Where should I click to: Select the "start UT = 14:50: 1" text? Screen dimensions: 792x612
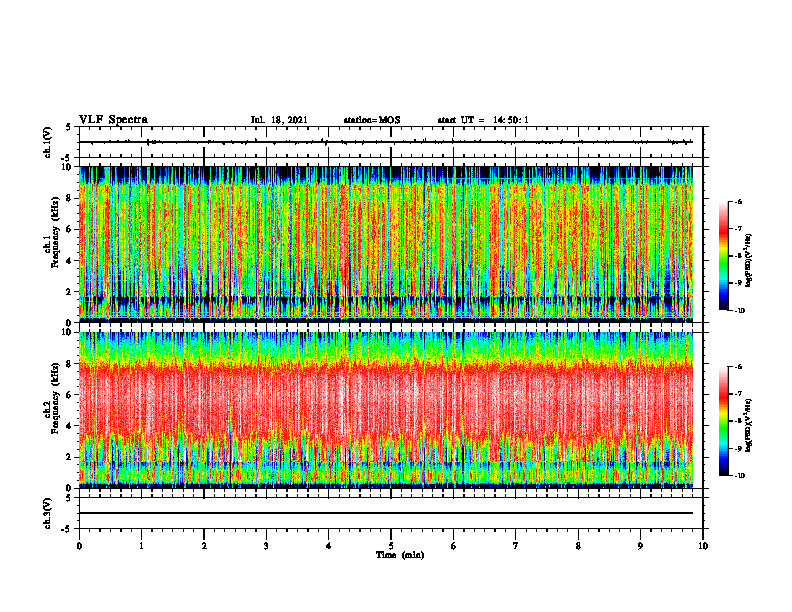coord(483,120)
